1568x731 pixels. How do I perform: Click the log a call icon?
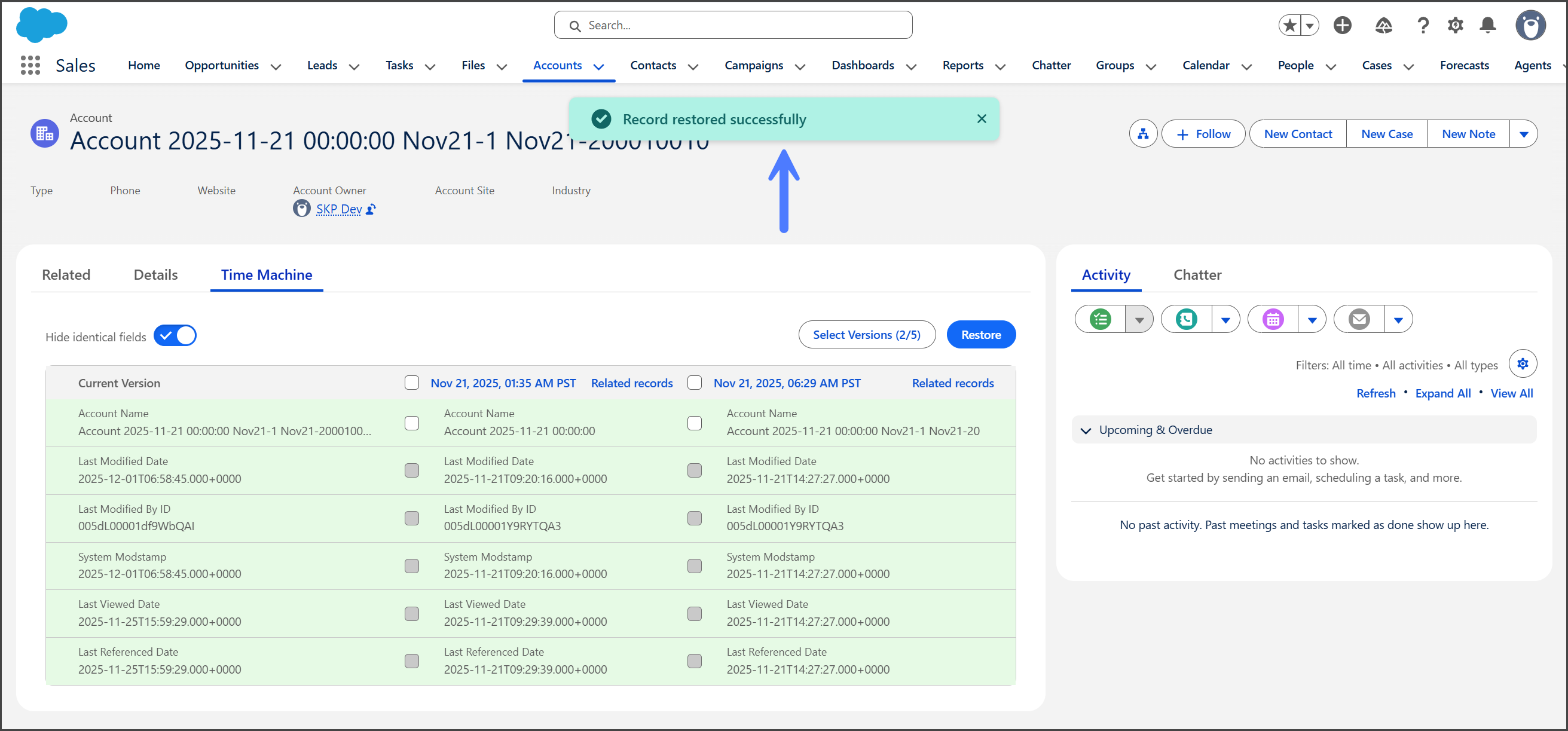coord(1186,319)
